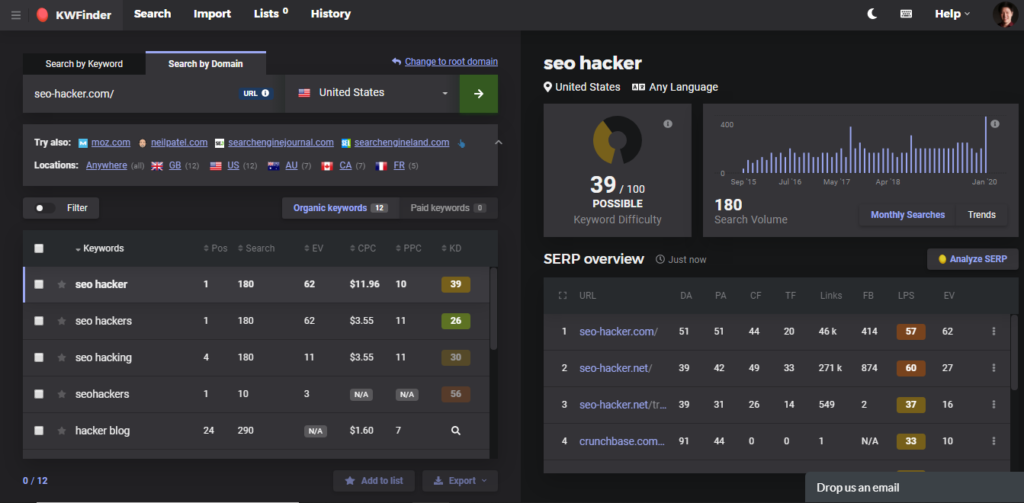Tick the select-all keywords checkbox
This screenshot has width=1024, height=503.
39,249
